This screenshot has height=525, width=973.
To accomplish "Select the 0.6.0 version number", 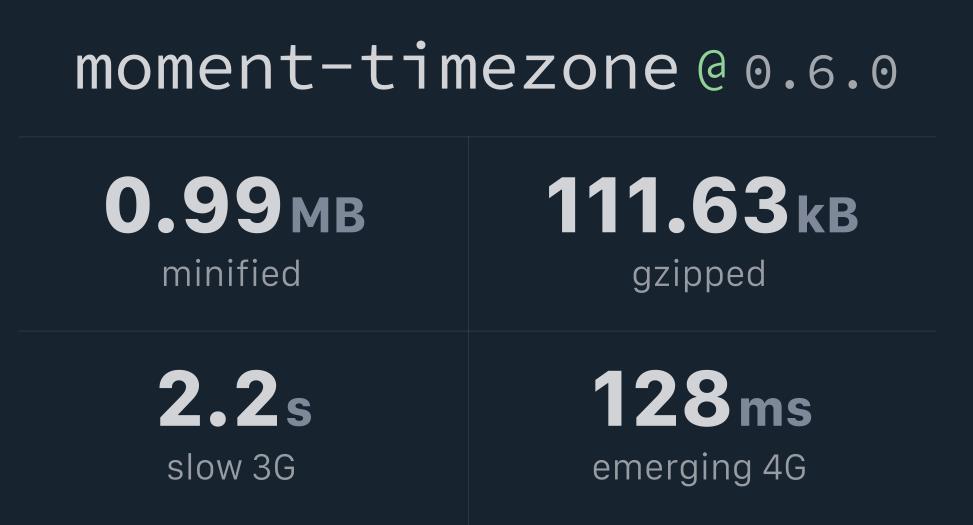I will pyautogui.click(x=820, y=72).
